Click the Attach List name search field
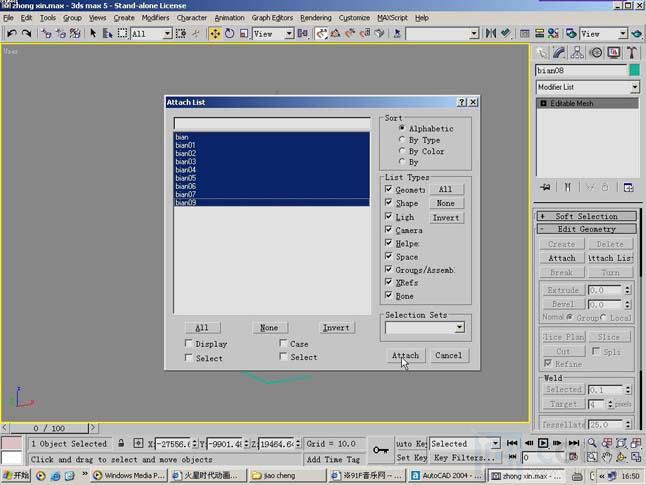 click(x=272, y=124)
